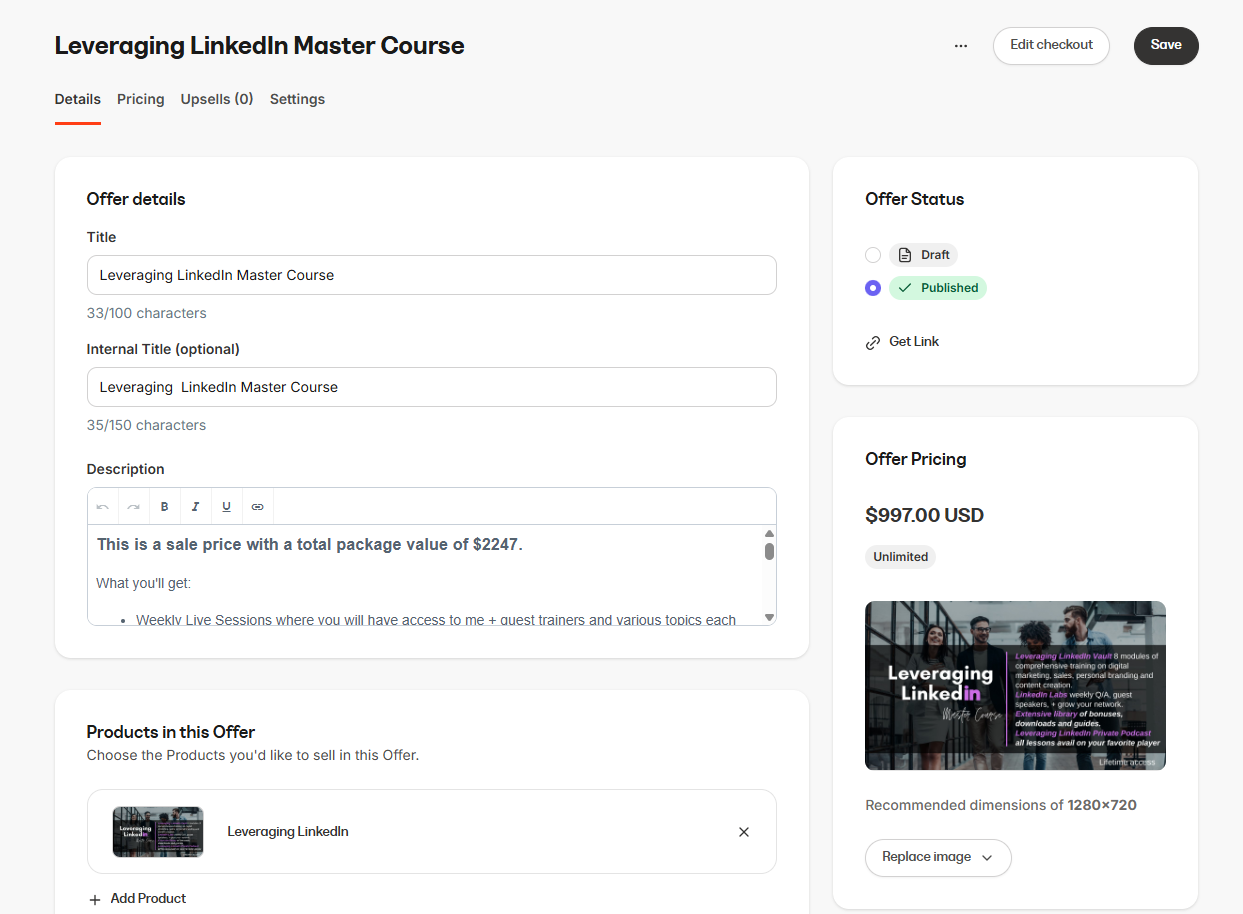Click the redo icon in description editor
The width and height of the screenshot is (1243, 914).
[x=133, y=507]
